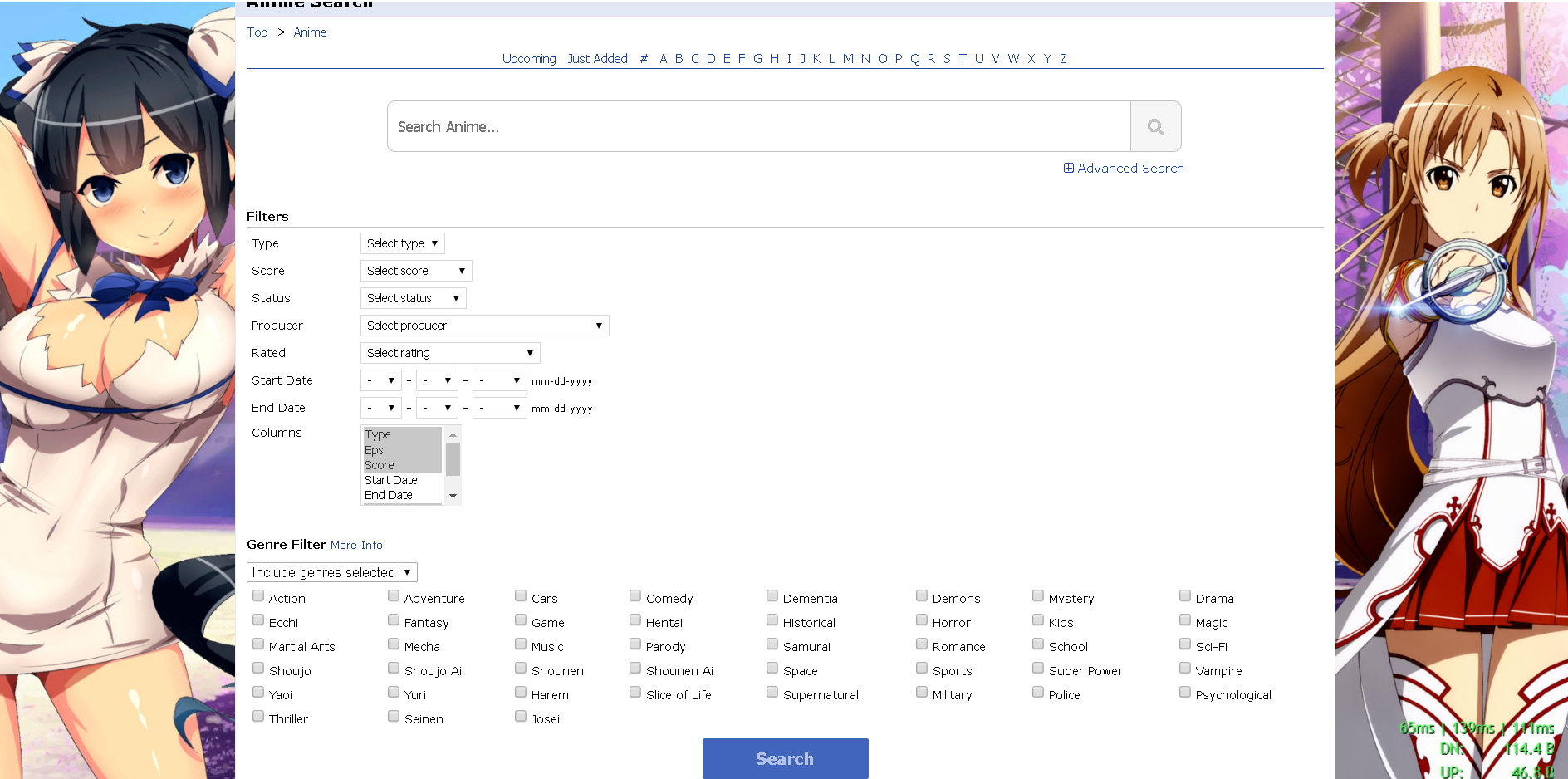The image size is (1568, 779).
Task: Check the Sci-Fi genre checkbox
Action: (x=1185, y=644)
